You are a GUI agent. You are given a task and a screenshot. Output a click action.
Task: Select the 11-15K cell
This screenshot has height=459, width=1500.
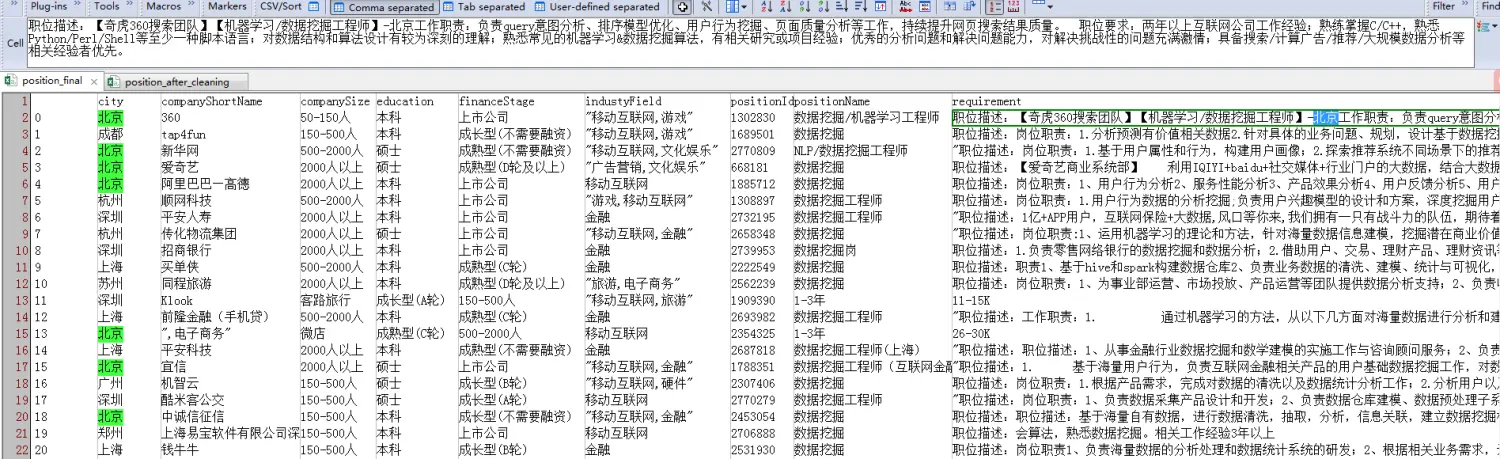pyautogui.click(x=971, y=300)
